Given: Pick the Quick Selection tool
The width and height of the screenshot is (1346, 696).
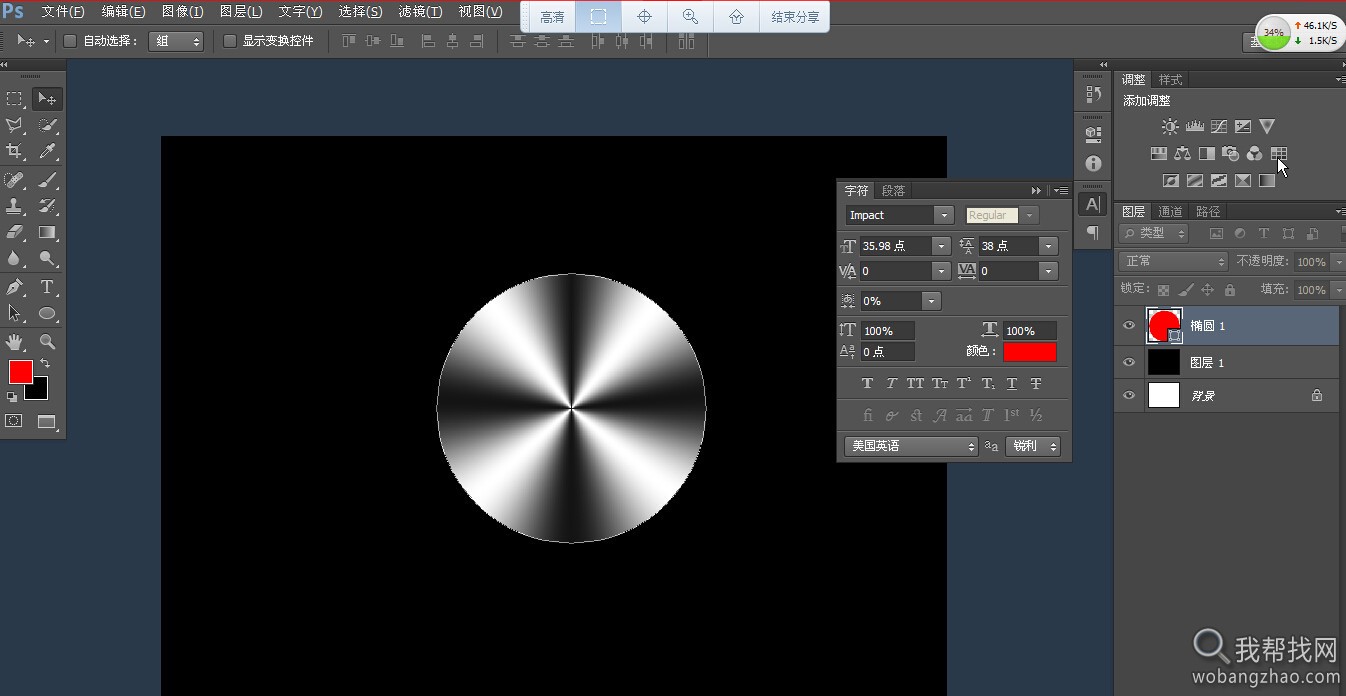Looking at the screenshot, I should click(46, 126).
